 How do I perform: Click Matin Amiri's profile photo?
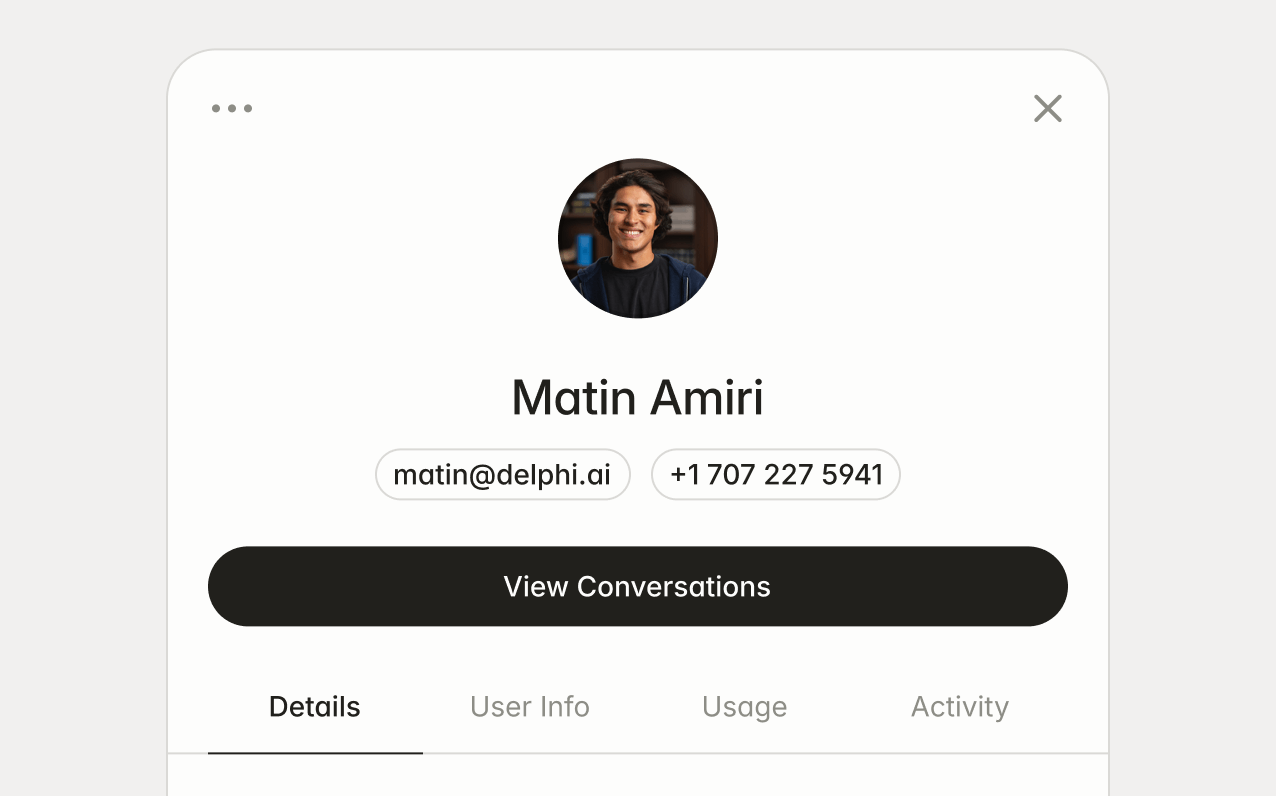[x=638, y=238]
